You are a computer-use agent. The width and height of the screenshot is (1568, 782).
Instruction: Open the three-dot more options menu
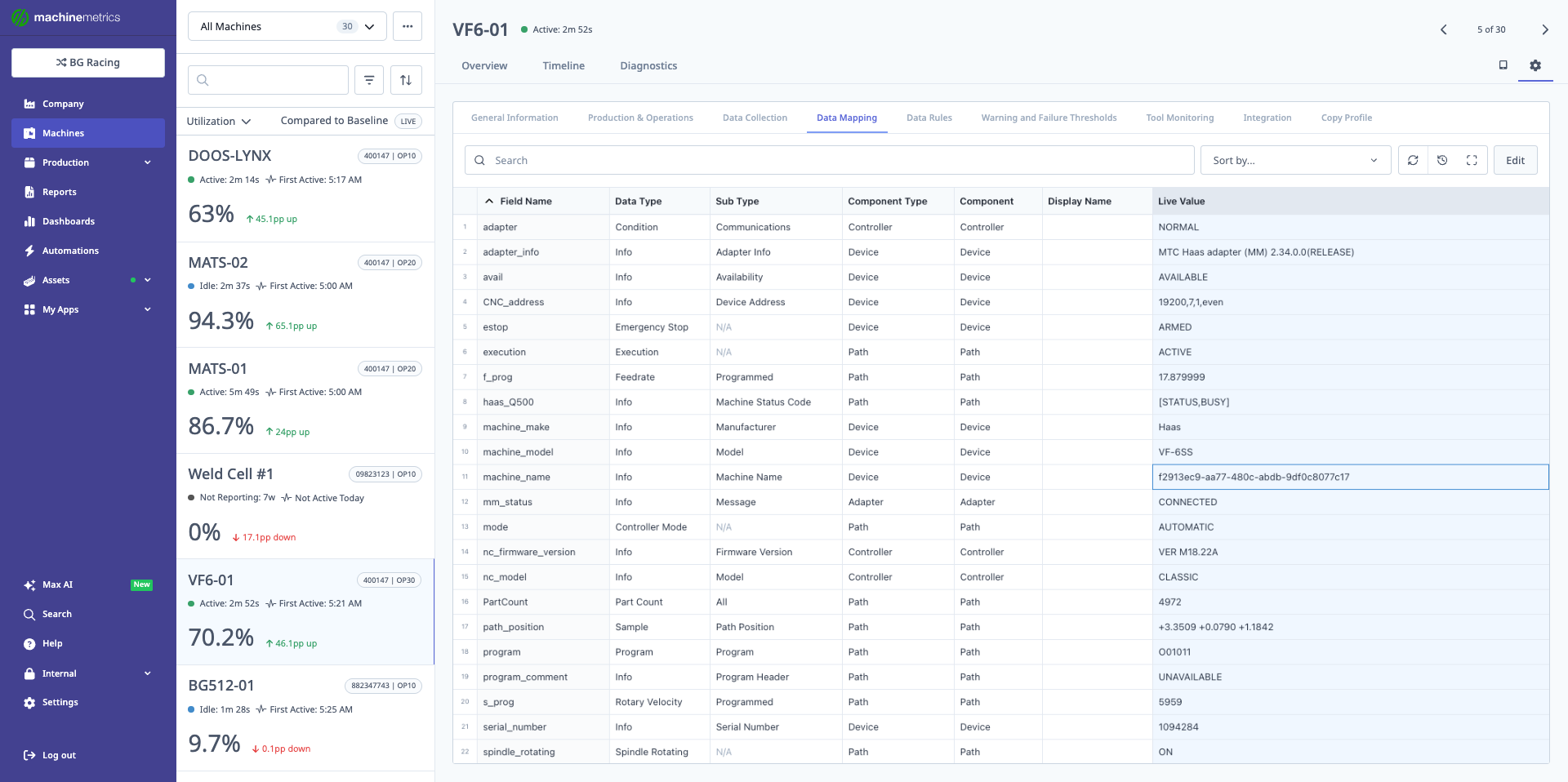pos(408,27)
